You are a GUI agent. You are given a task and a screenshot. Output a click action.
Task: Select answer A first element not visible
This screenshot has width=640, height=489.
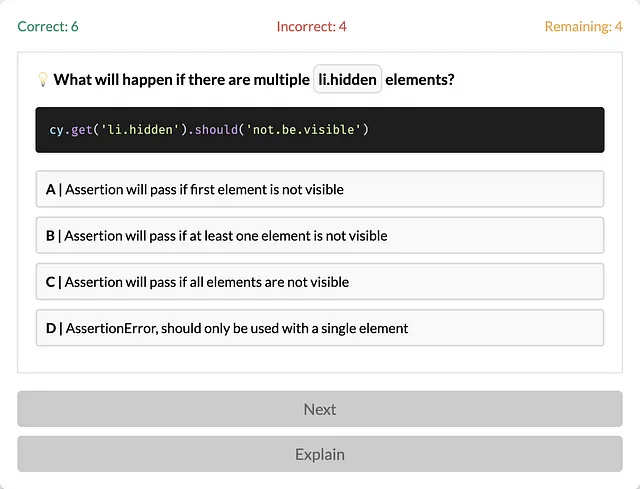pos(320,189)
